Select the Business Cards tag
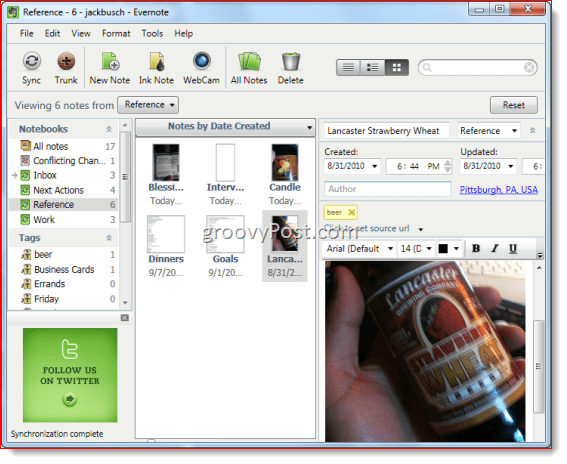567x464 pixels. coord(63,269)
